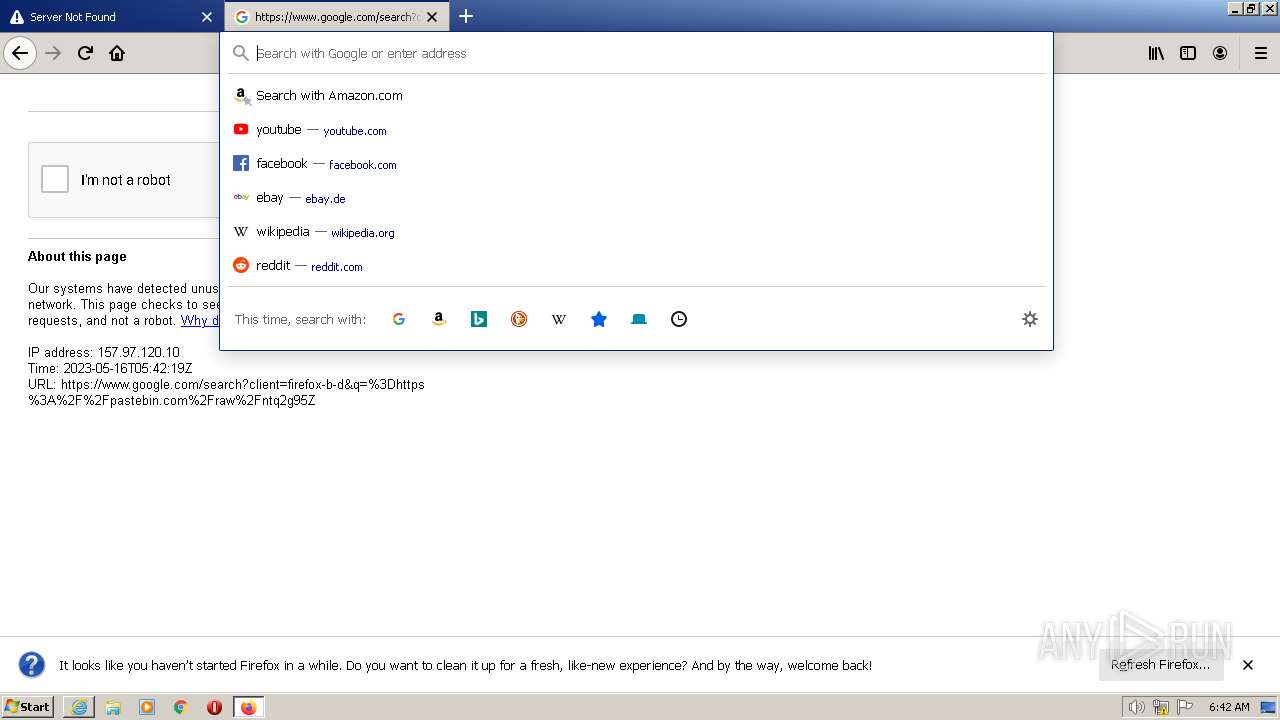Search history with the clock icon
This screenshot has height=720, width=1280.
(679, 319)
